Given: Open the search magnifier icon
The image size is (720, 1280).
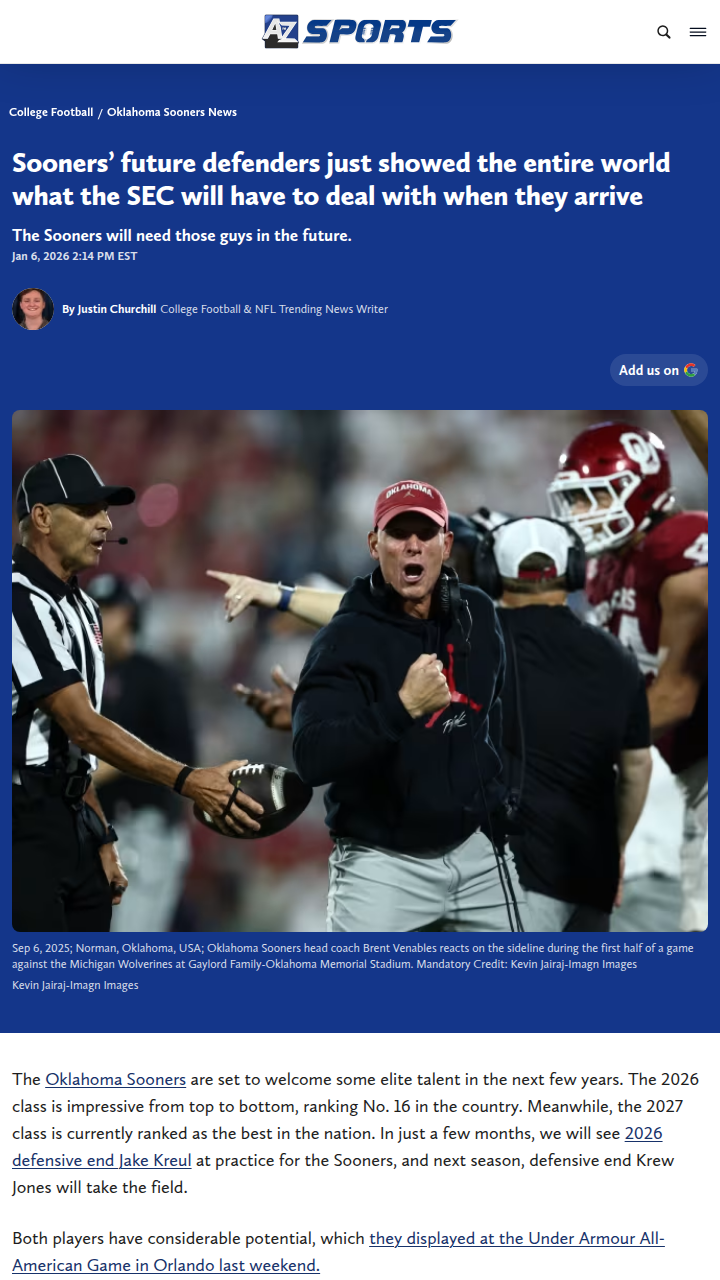Looking at the screenshot, I should (x=664, y=32).
